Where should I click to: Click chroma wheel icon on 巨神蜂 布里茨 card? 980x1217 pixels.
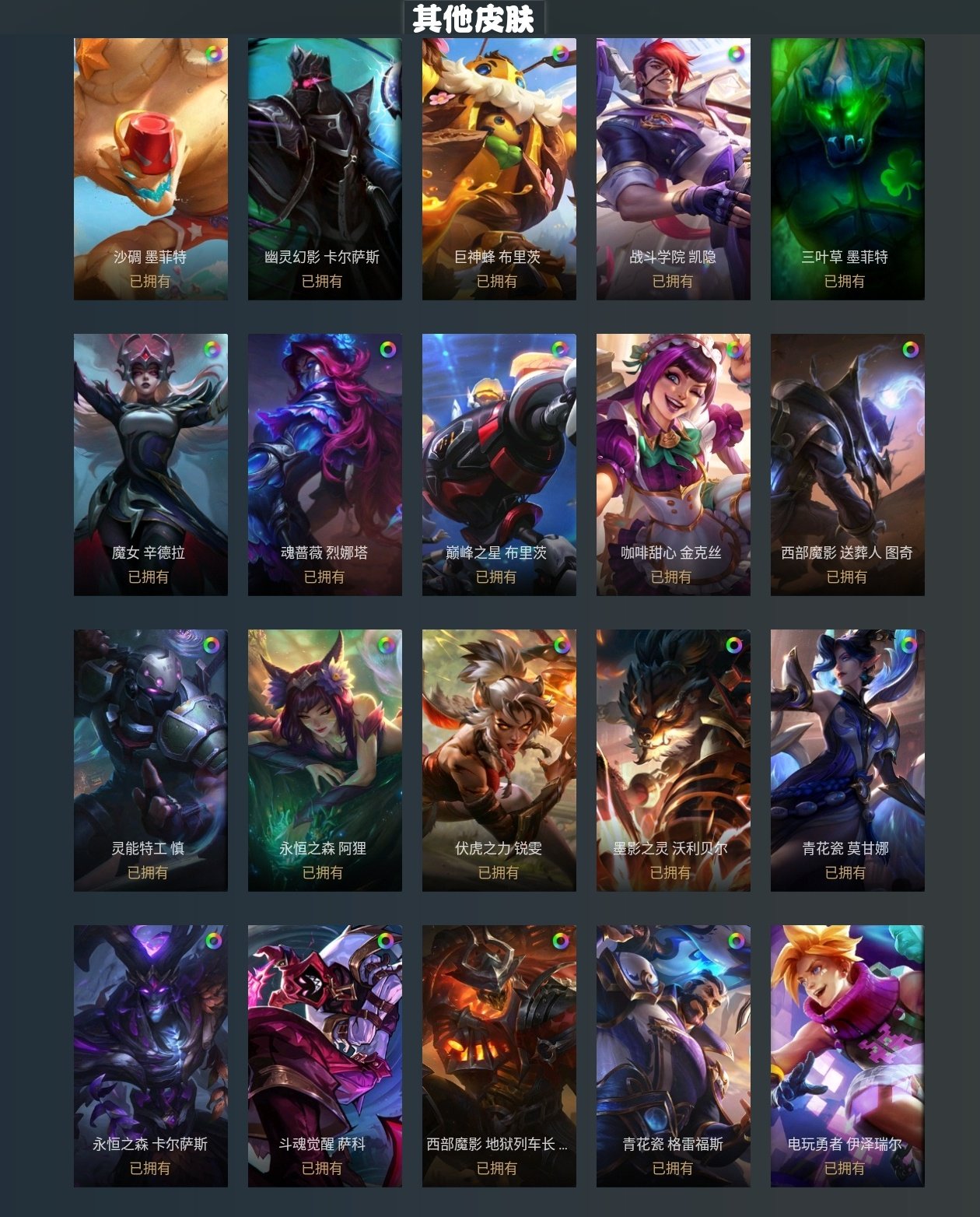(x=561, y=54)
